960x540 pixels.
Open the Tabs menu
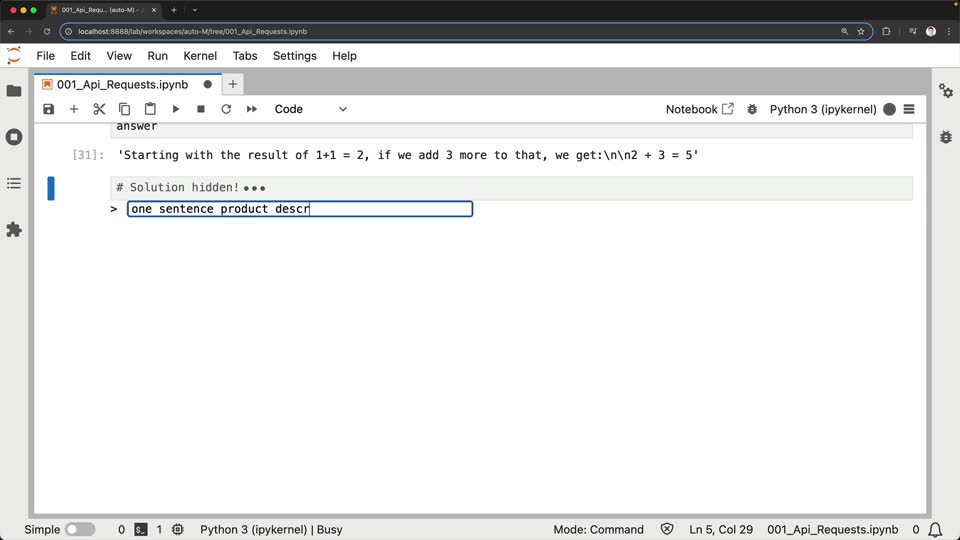(x=245, y=56)
